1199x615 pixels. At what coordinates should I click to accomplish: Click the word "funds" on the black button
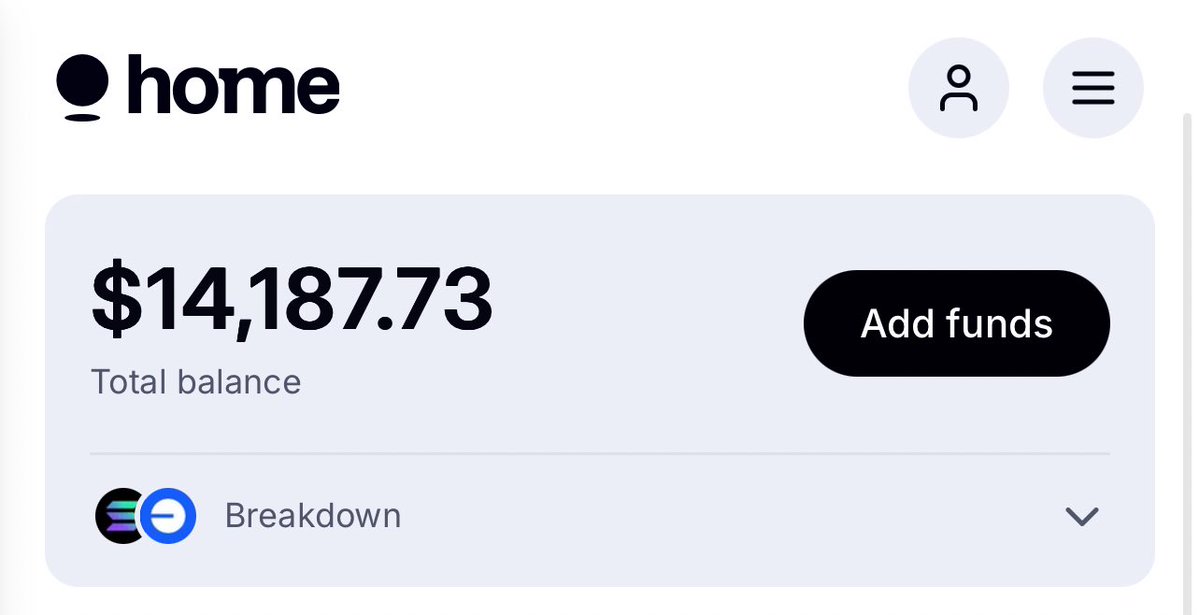coord(1000,323)
